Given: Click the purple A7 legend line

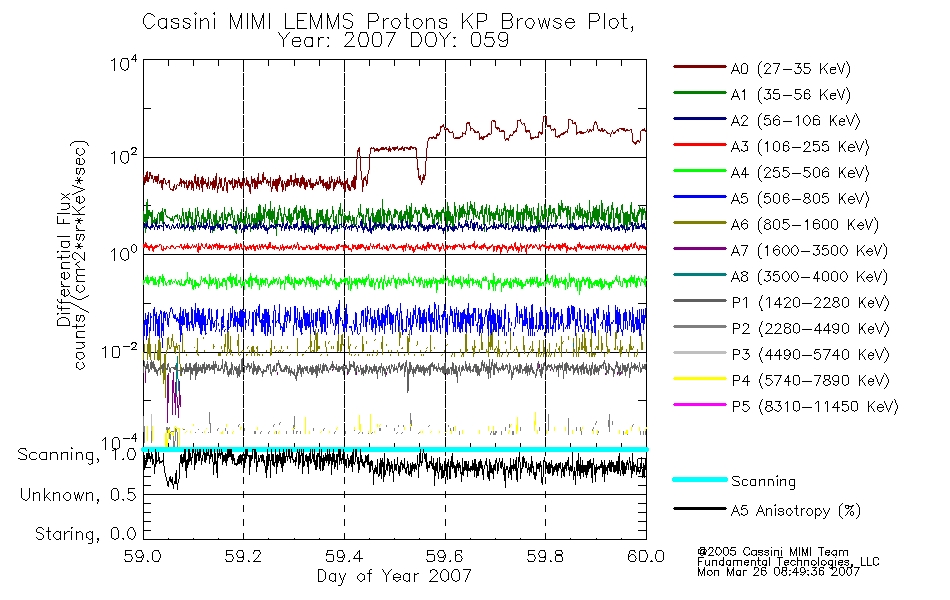Looking at the screenshot, I should point(700,249).
